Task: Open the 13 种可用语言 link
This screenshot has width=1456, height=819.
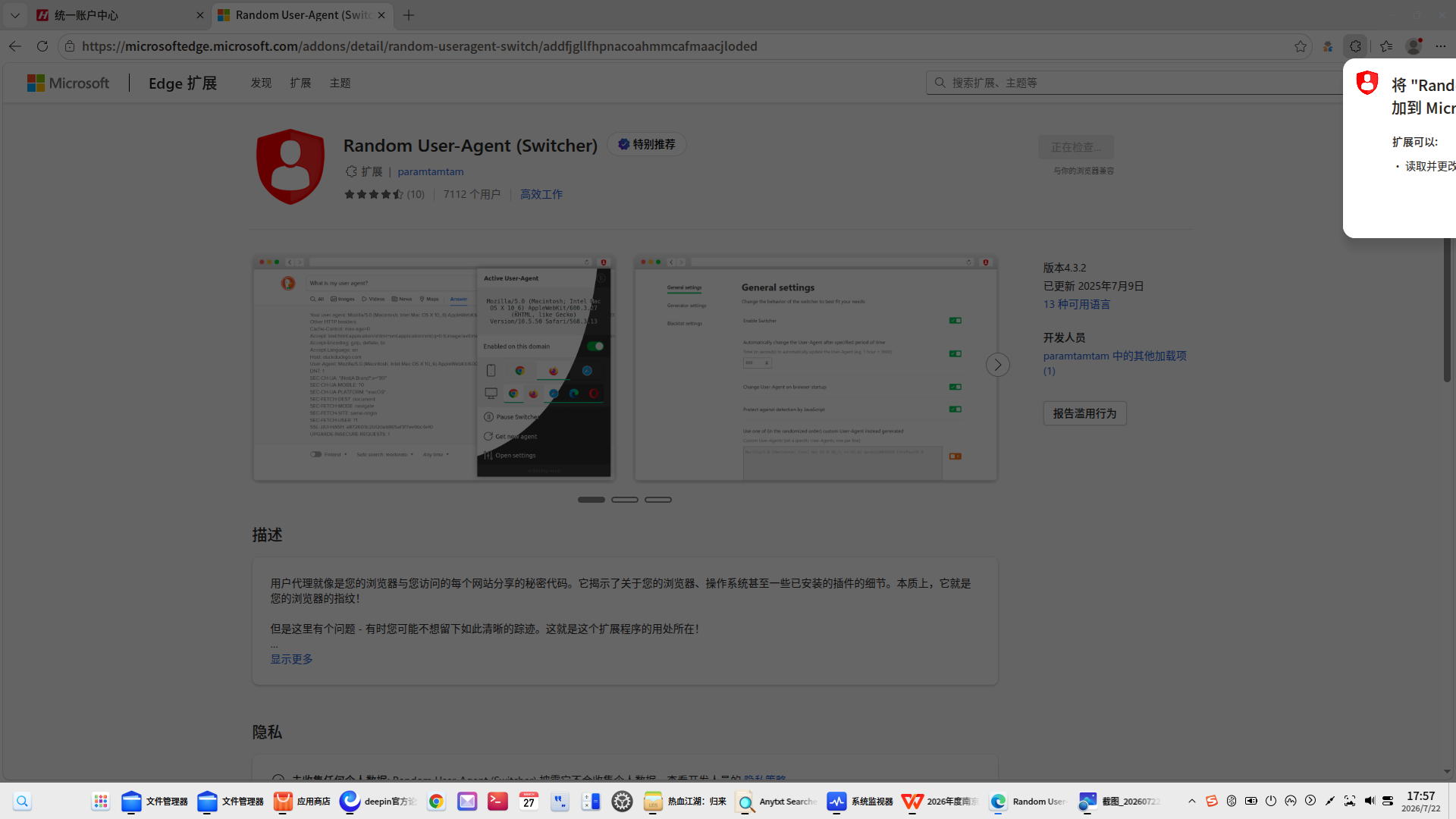Action: pyautogui.click(x=1077, y=304)
